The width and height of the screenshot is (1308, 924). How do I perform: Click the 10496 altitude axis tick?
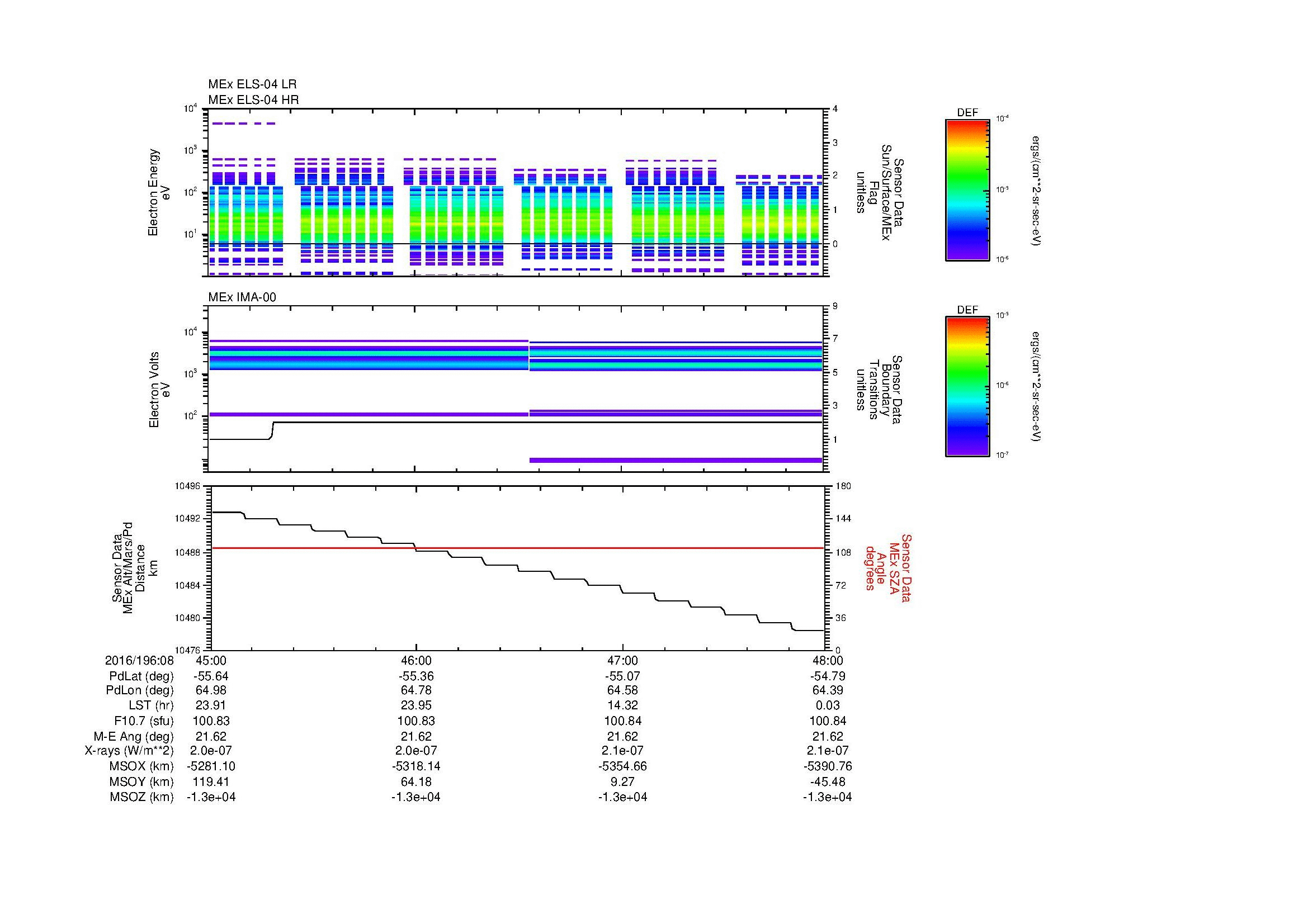point(187,486)
